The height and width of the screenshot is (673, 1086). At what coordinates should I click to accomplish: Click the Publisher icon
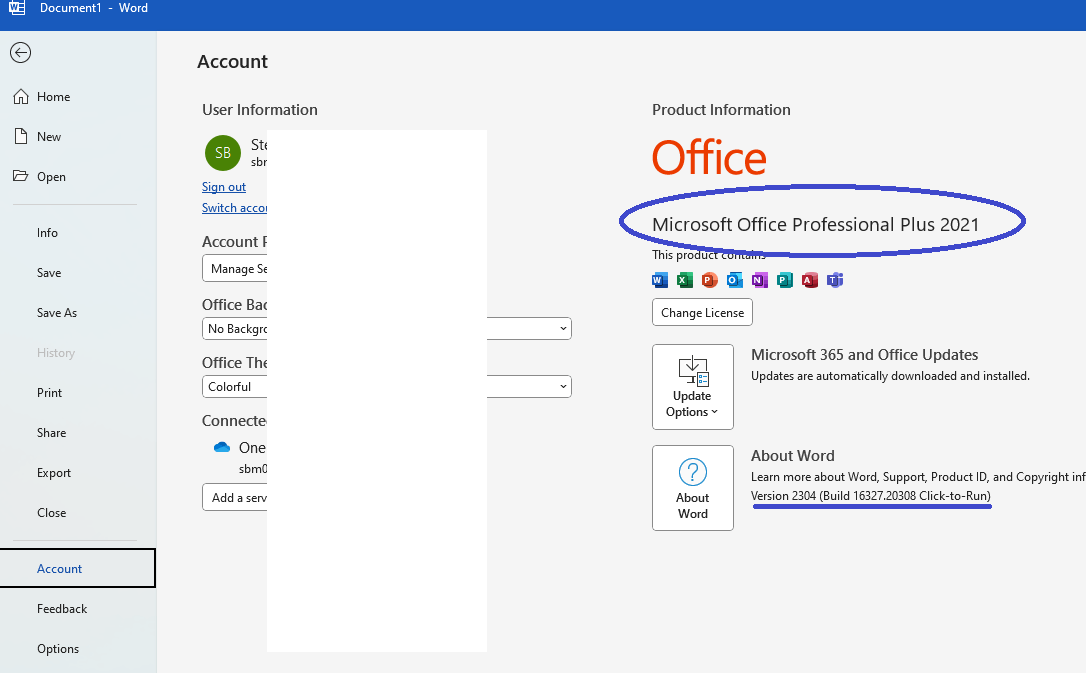784,280
